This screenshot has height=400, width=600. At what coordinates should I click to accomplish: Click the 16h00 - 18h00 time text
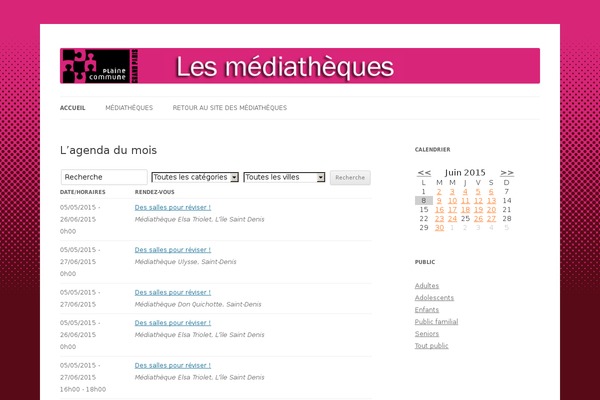tap(83, 389)
